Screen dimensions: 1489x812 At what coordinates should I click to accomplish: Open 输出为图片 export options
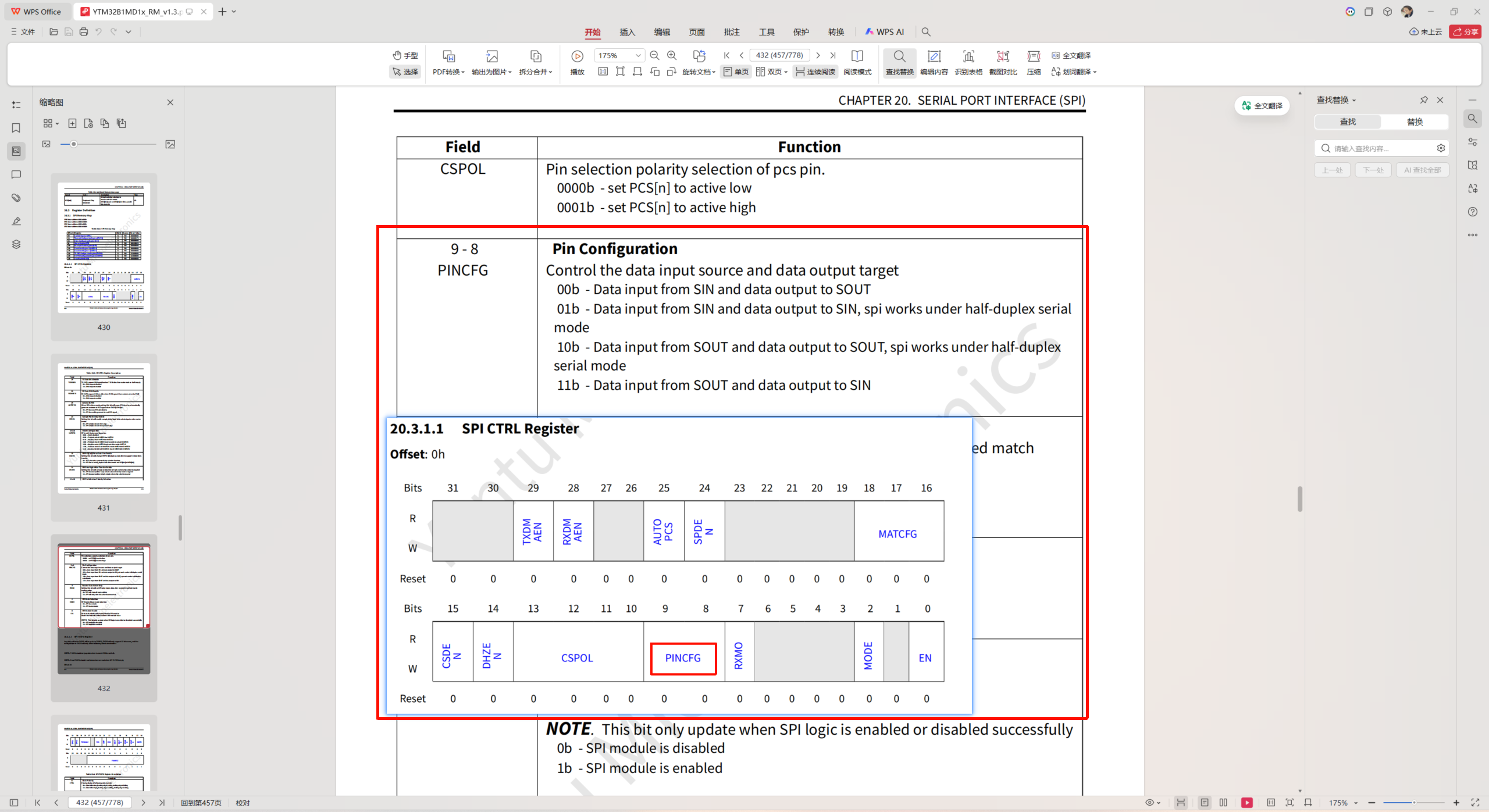[x=491, y=63]
